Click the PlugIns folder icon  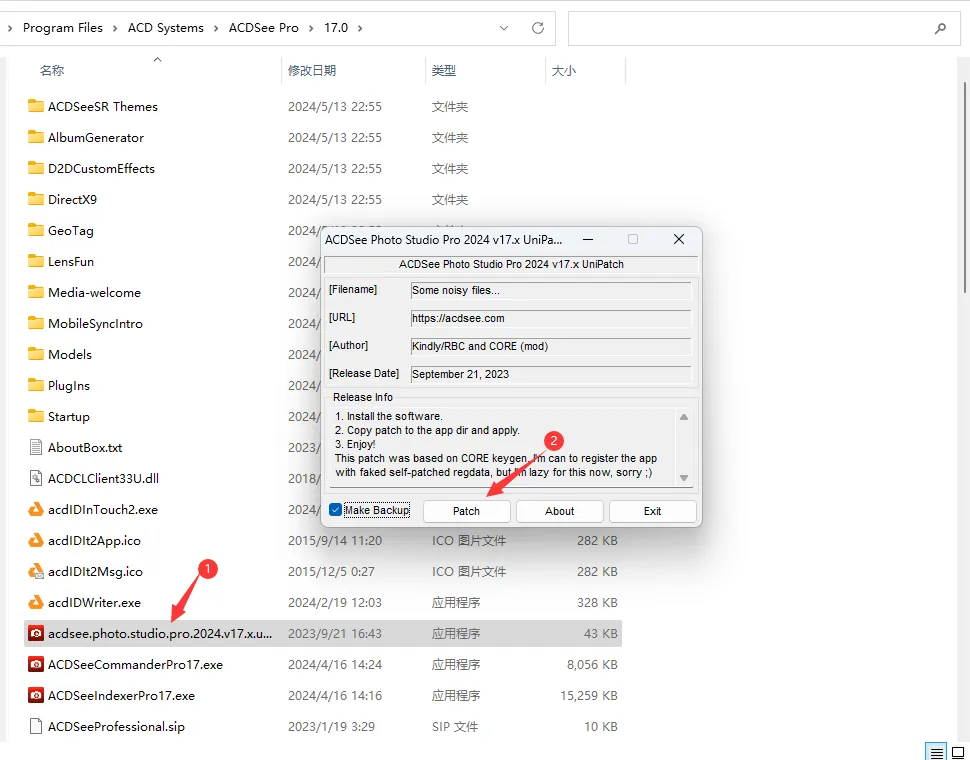(x=36, y=385)
